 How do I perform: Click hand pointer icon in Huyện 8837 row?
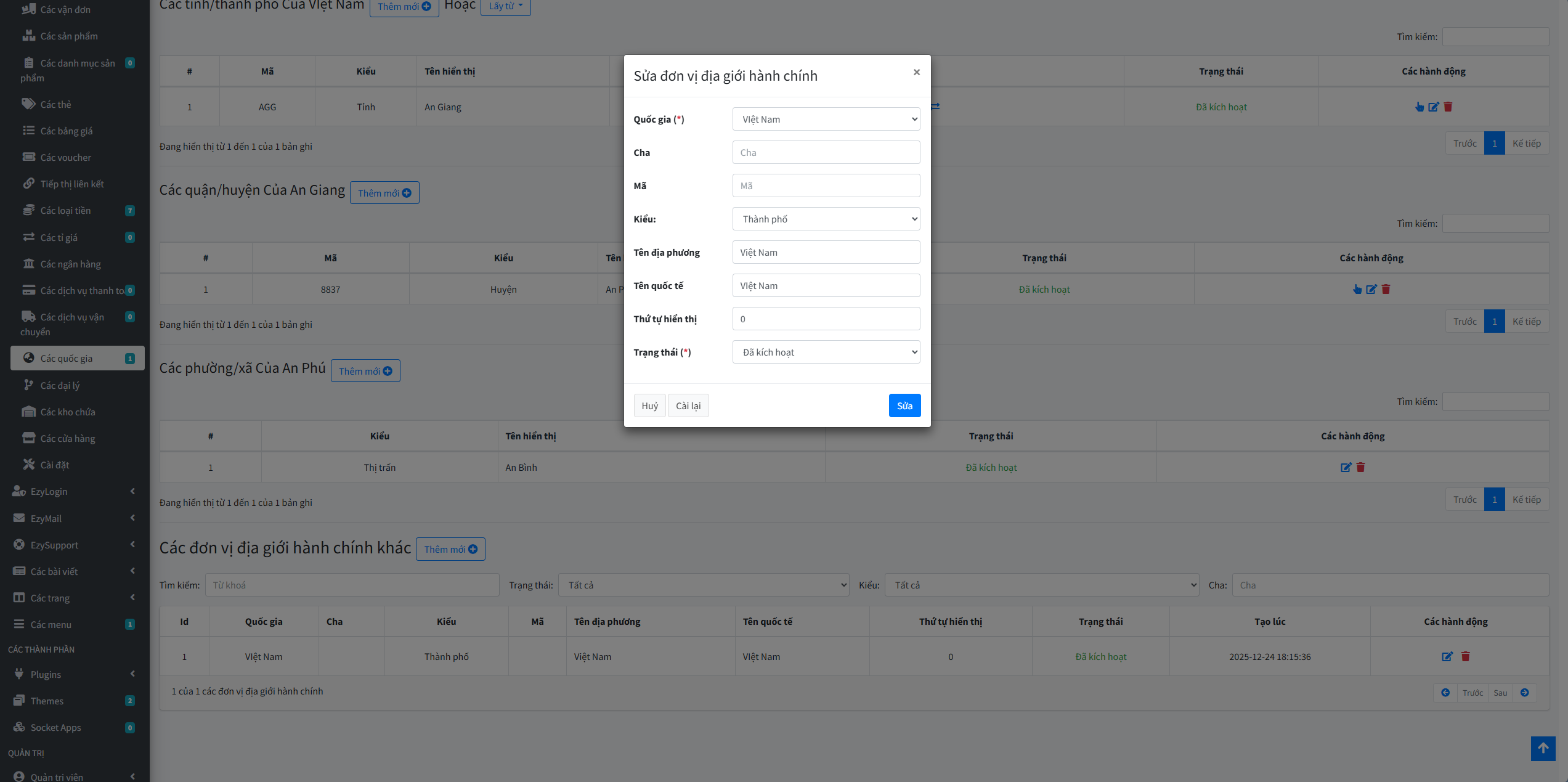coord(1357,289)
